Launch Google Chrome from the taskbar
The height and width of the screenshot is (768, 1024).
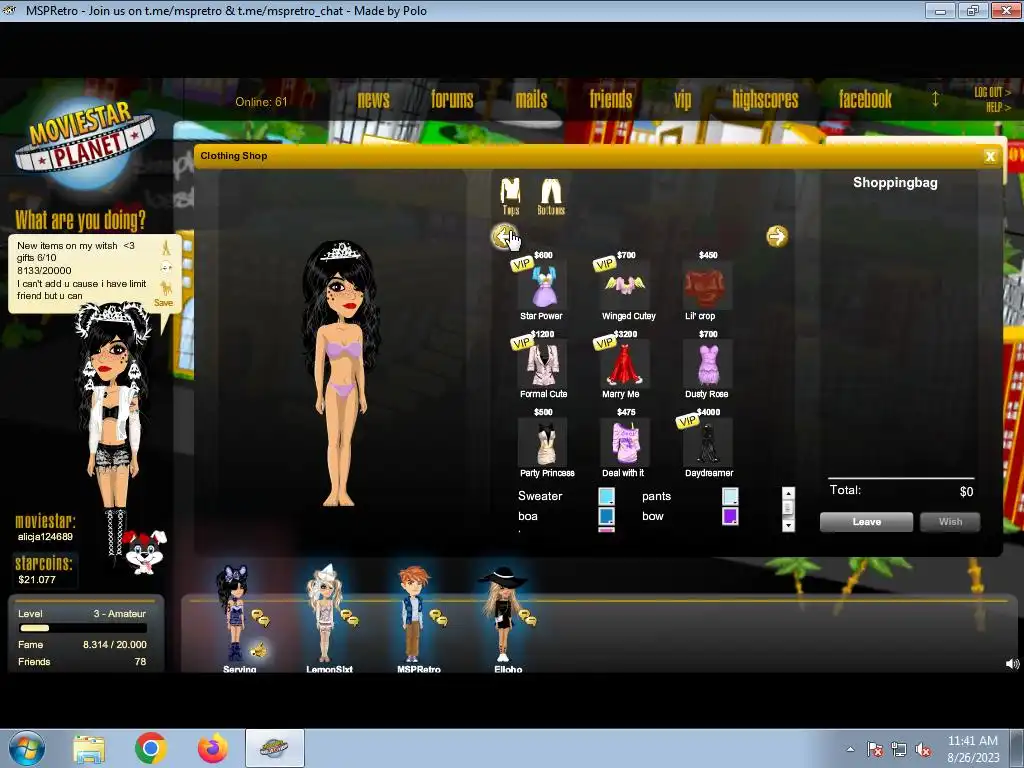[x=150, y=748]
